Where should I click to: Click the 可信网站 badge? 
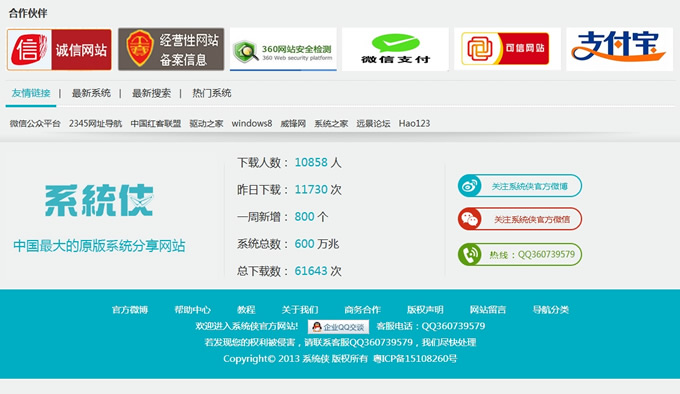pos(507,49)
